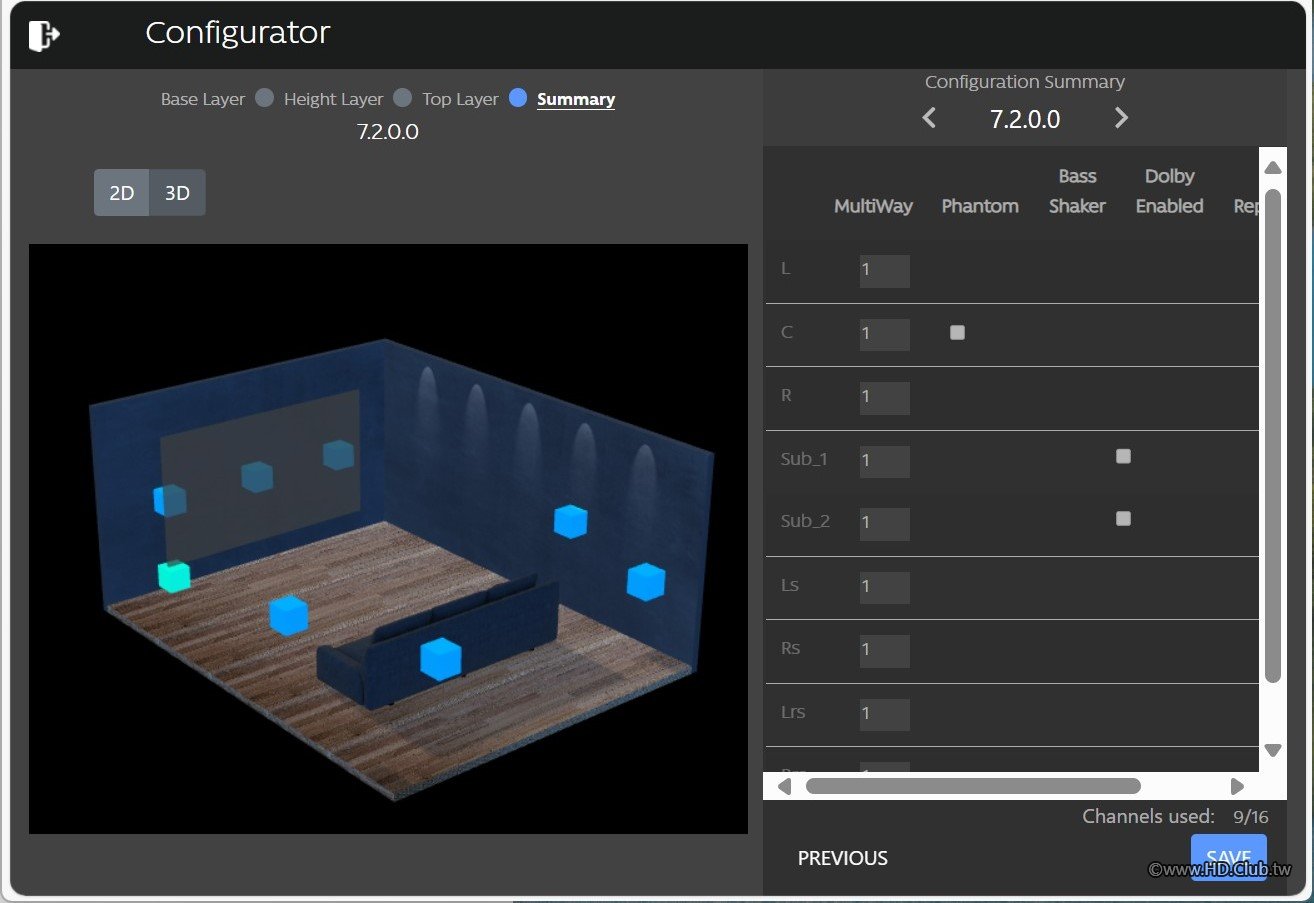Viewport: 1314px width, 903px height.
Task: Open the Summary step
Action: 576,99
